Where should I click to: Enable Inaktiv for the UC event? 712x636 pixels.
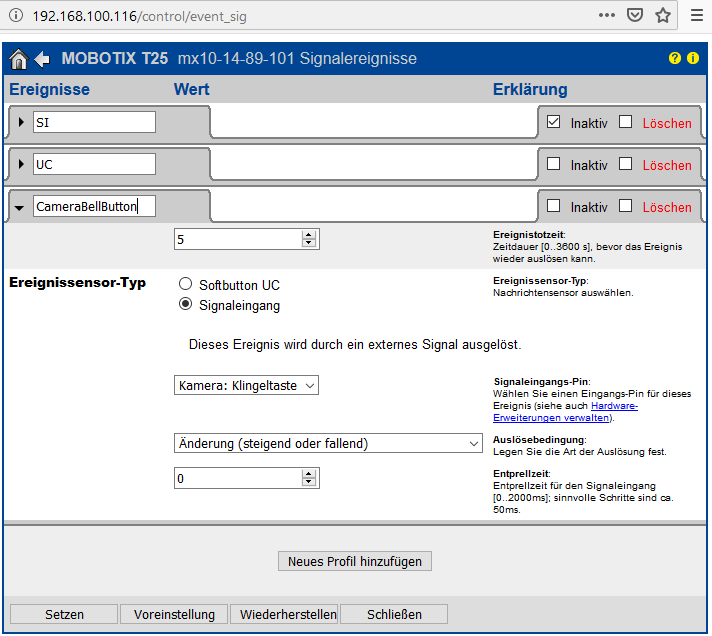tap(553, 164)
